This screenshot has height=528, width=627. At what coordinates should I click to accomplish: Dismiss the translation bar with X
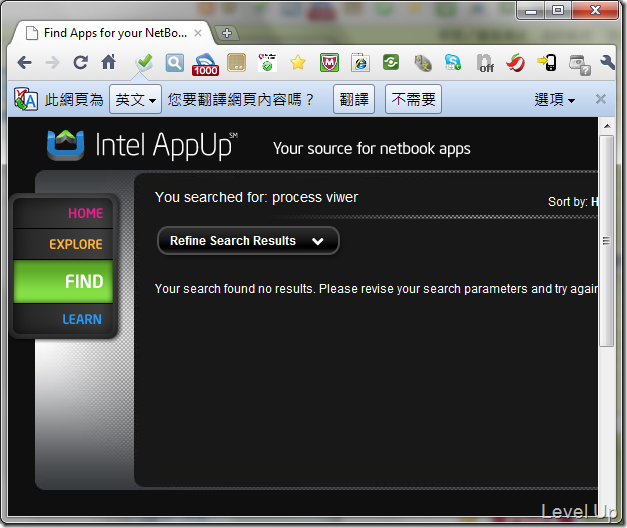pyautogui.click(x=601, y=99)
